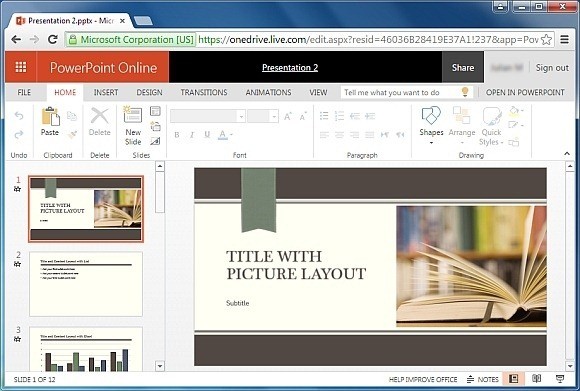Select slide 2 thumbnail
Screen dimensions: 580x391
86,284
